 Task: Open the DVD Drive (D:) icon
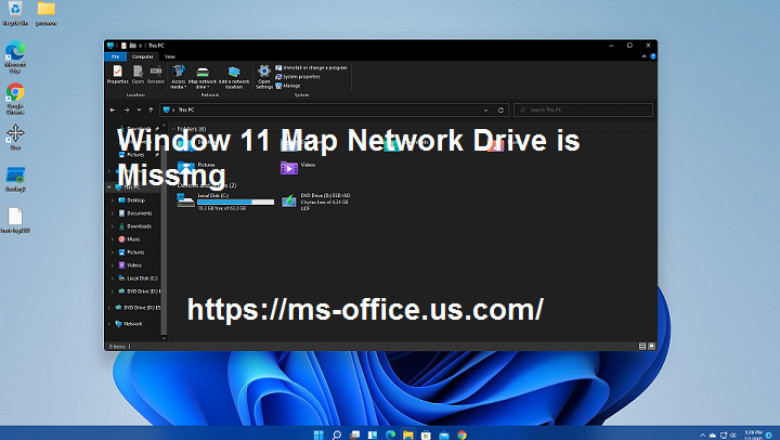pyautogui.click(x=289, y=200)
